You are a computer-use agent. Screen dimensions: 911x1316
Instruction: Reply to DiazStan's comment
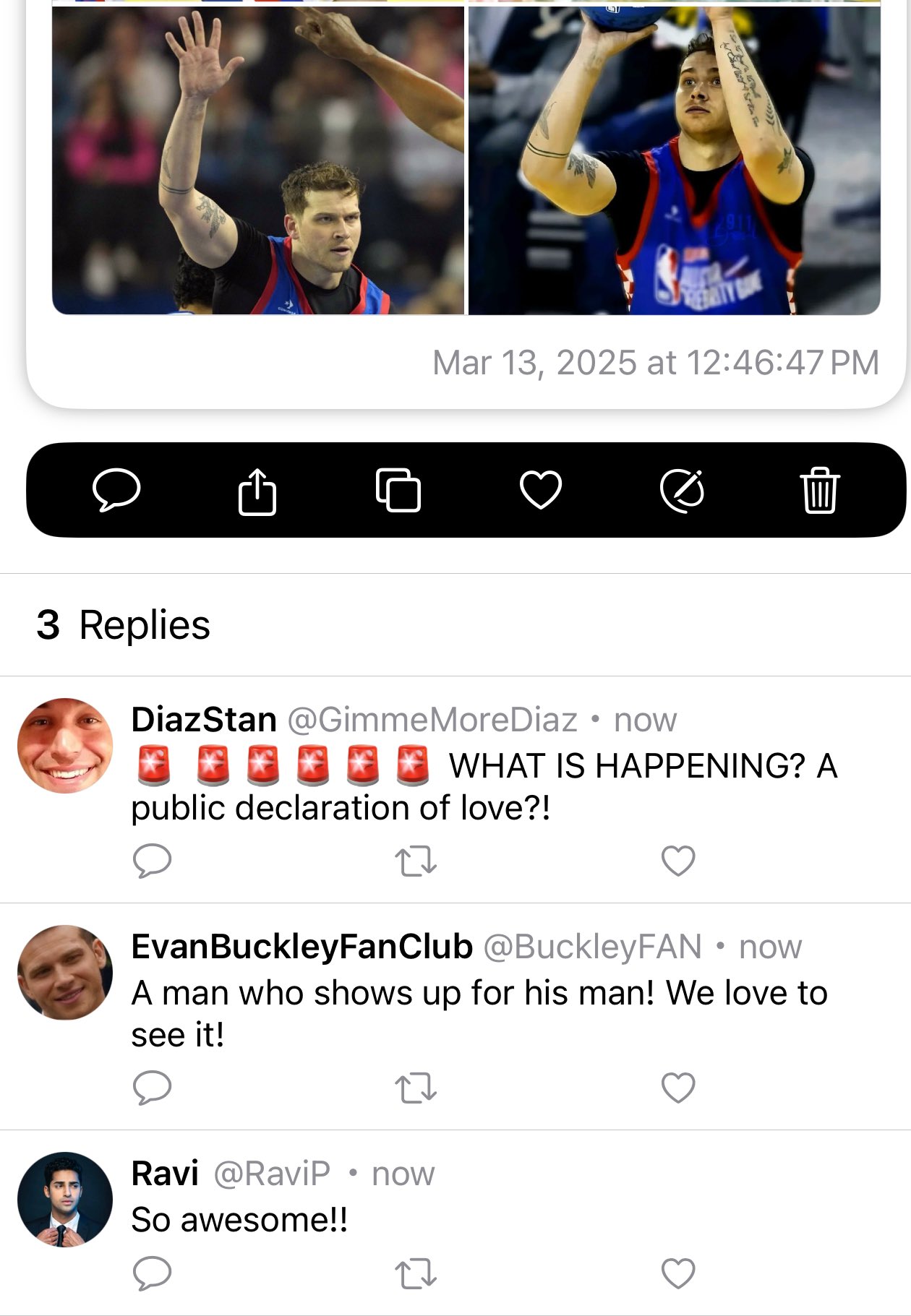pyautogui.click(x=153, y=861)
